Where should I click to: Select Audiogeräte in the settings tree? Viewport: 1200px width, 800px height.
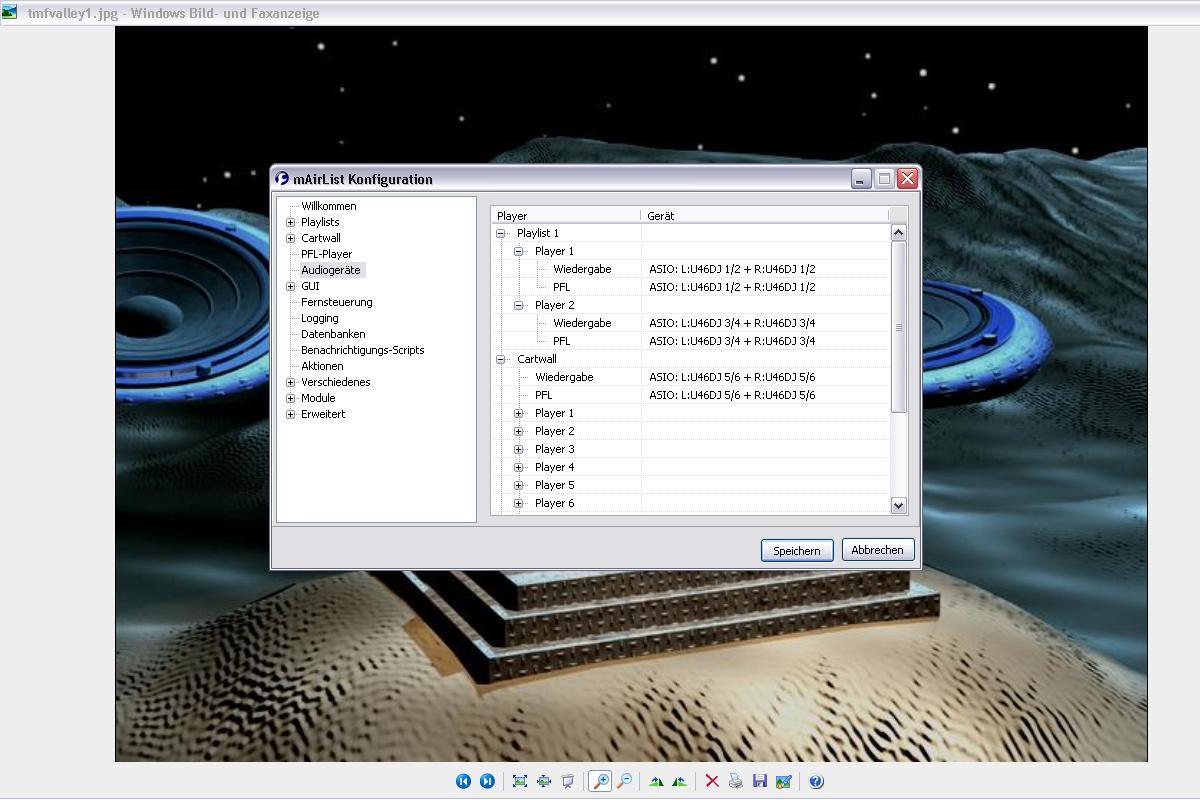(x=331, y=270)
